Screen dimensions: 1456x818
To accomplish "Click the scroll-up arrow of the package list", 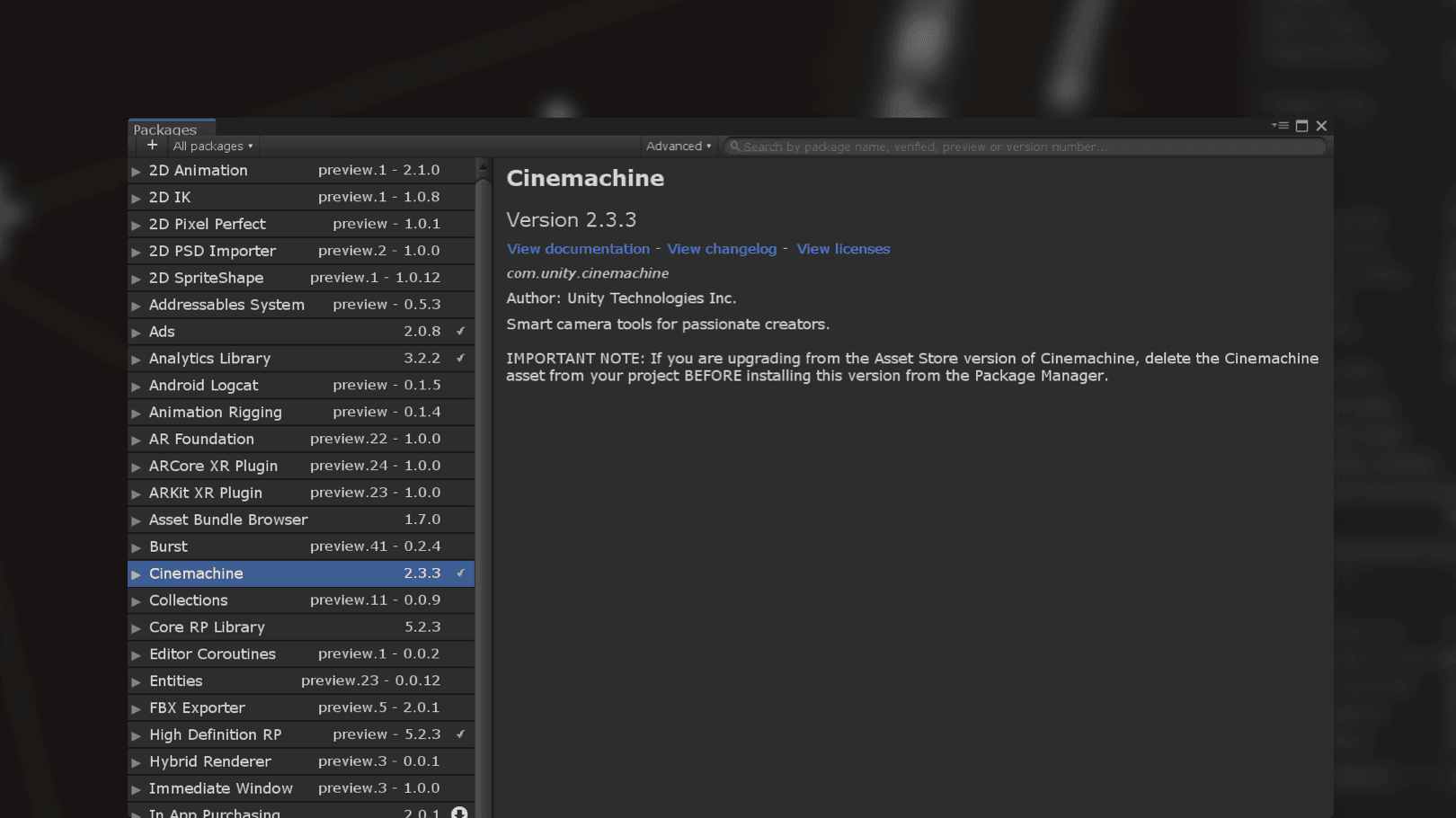I will [x=483, y=167].
